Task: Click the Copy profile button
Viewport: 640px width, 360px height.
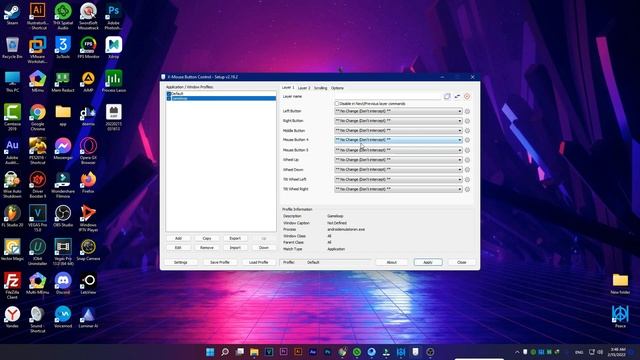Action: [207, 238]
